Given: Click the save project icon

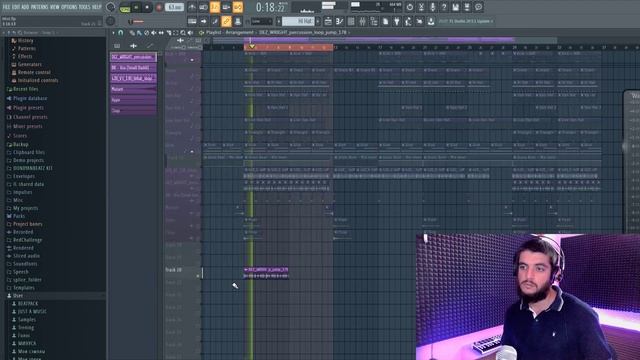Looking at the screenshot, I should coord(456,7).
